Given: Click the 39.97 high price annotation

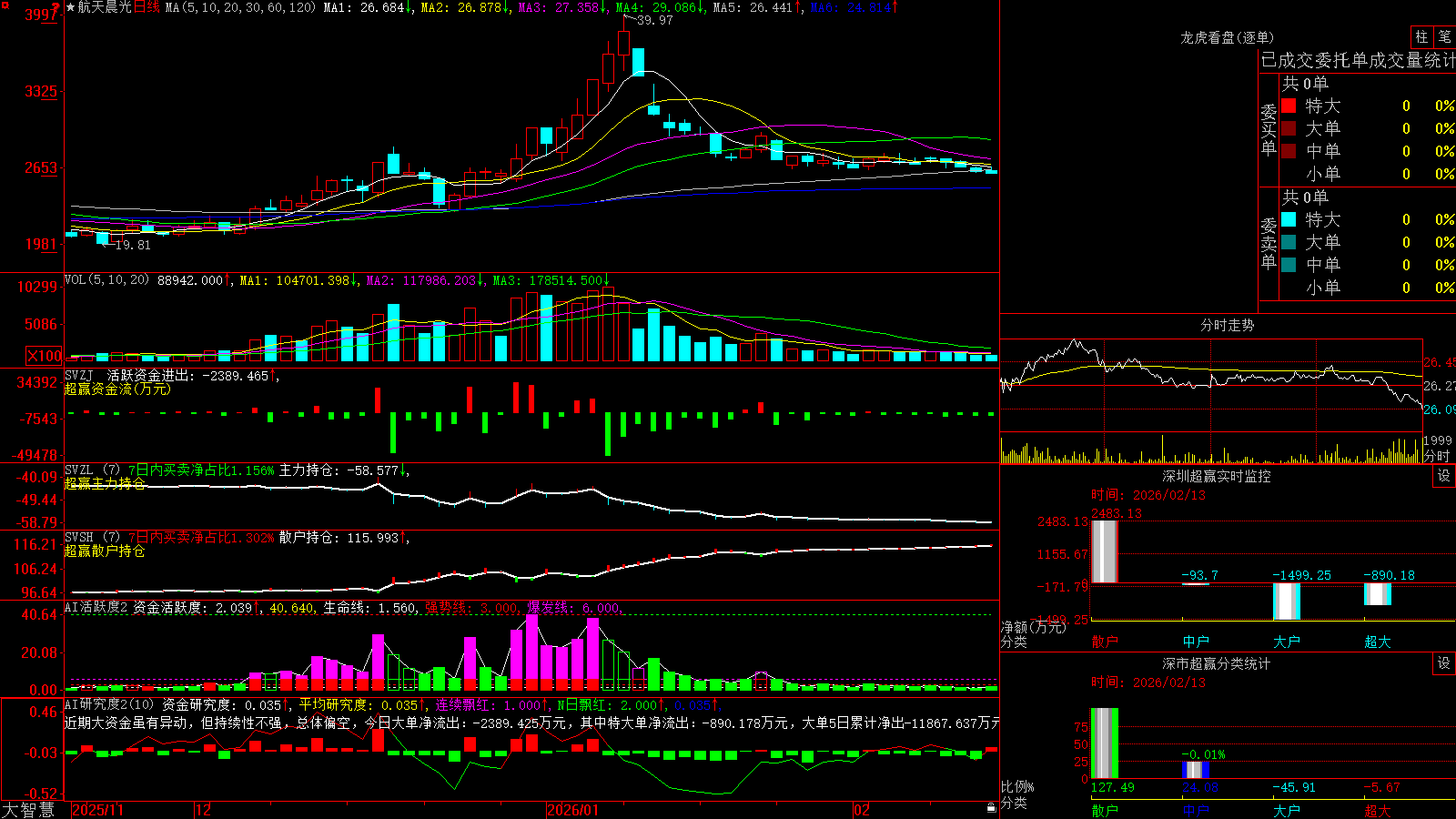Looking at the screenshot, I should pos(655,20).
